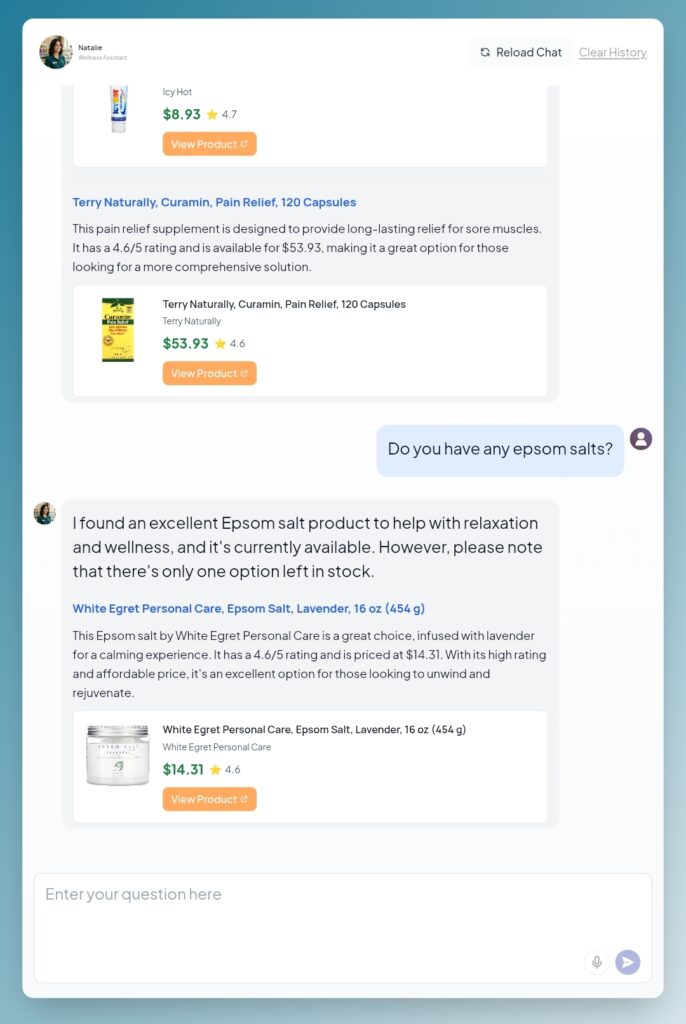
Task: Click the microphone voice input icon
Action: (x=596, y=962)
